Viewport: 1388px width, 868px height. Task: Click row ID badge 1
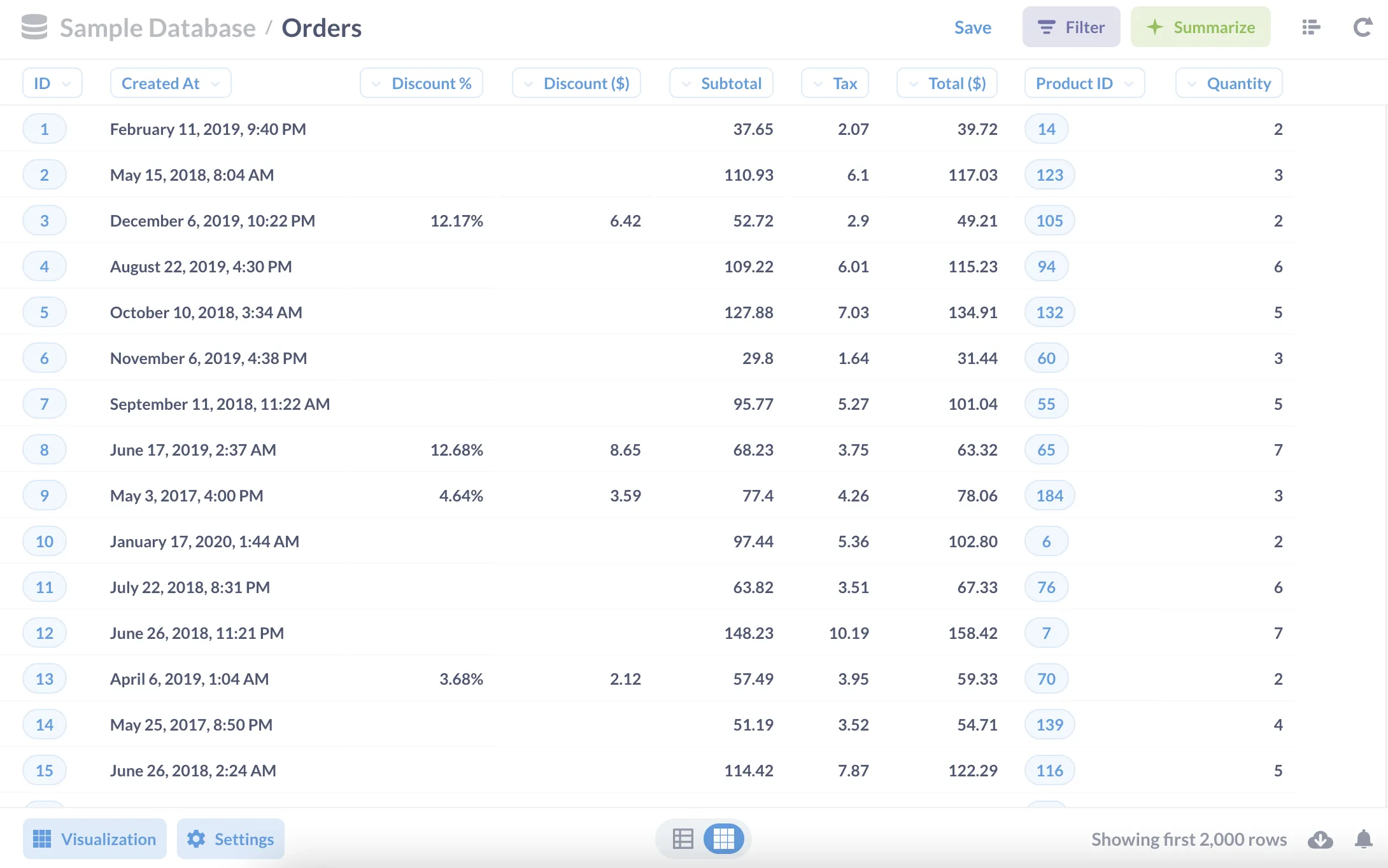pos(44,129)
